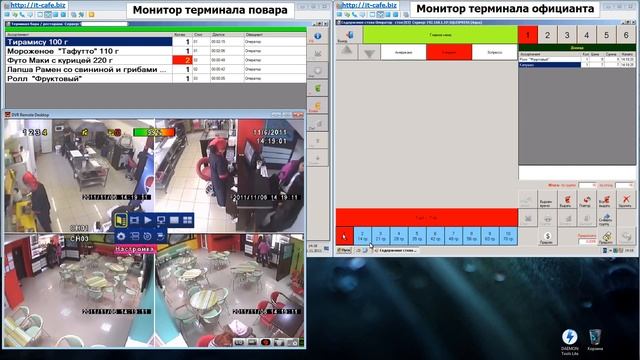Choose portion button 2, 14 гр

(x=362, y=236)
